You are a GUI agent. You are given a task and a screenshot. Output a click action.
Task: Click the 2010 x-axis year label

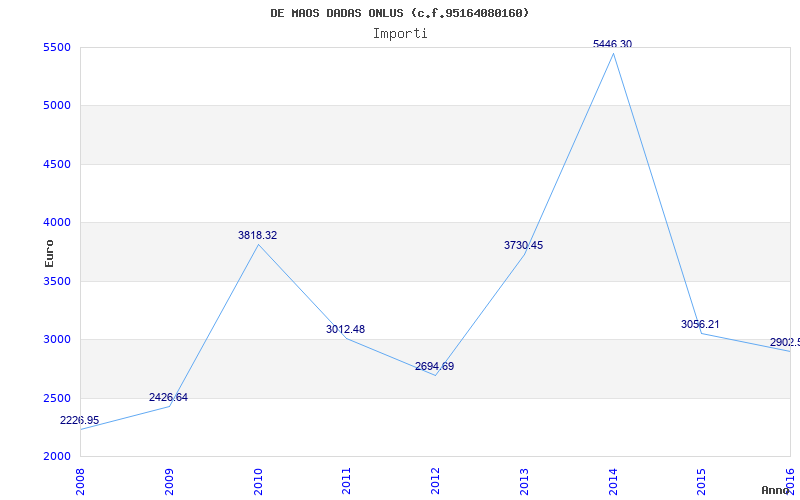[258, 482]
